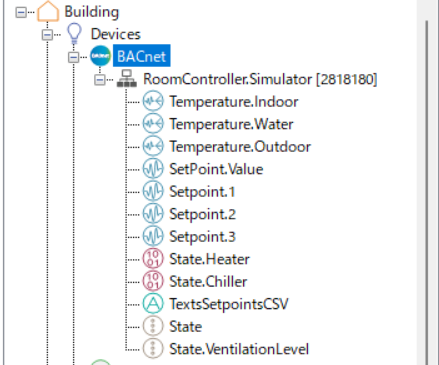Select the Temperature.Water item
This screenshot has height=365, width=439.
click(x=231, y=124)
